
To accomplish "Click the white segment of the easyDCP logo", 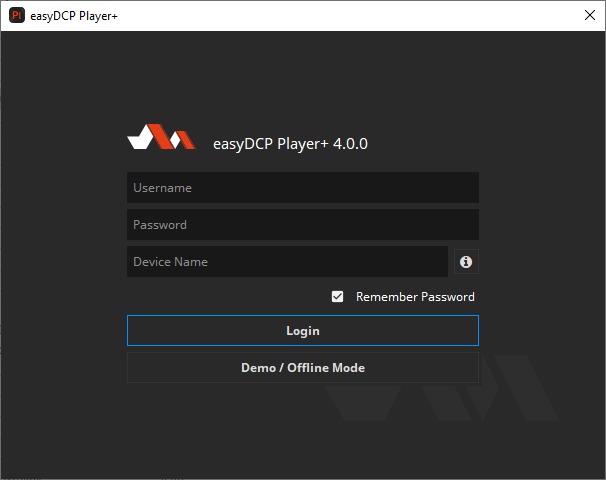I will tap(145, 138).
